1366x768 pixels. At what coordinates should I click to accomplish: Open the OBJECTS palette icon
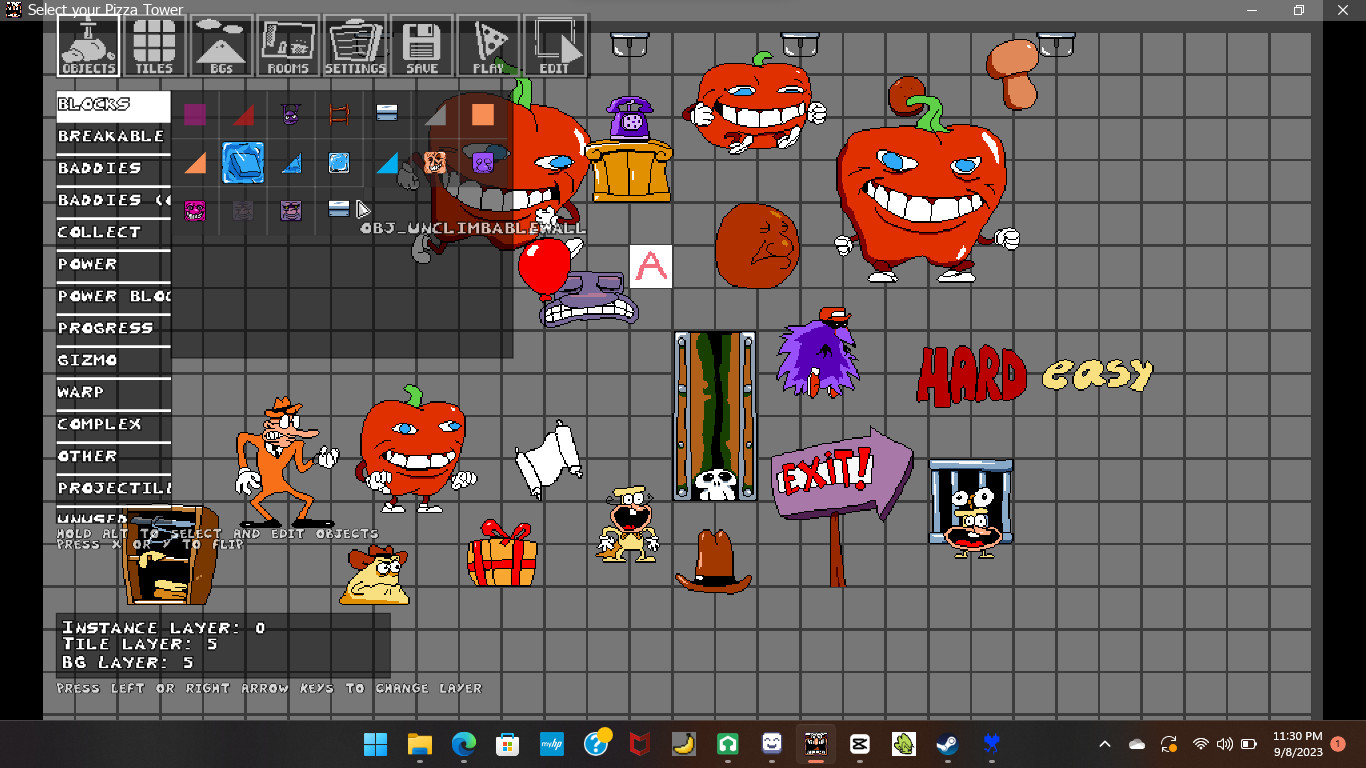[x=86, y=45]
